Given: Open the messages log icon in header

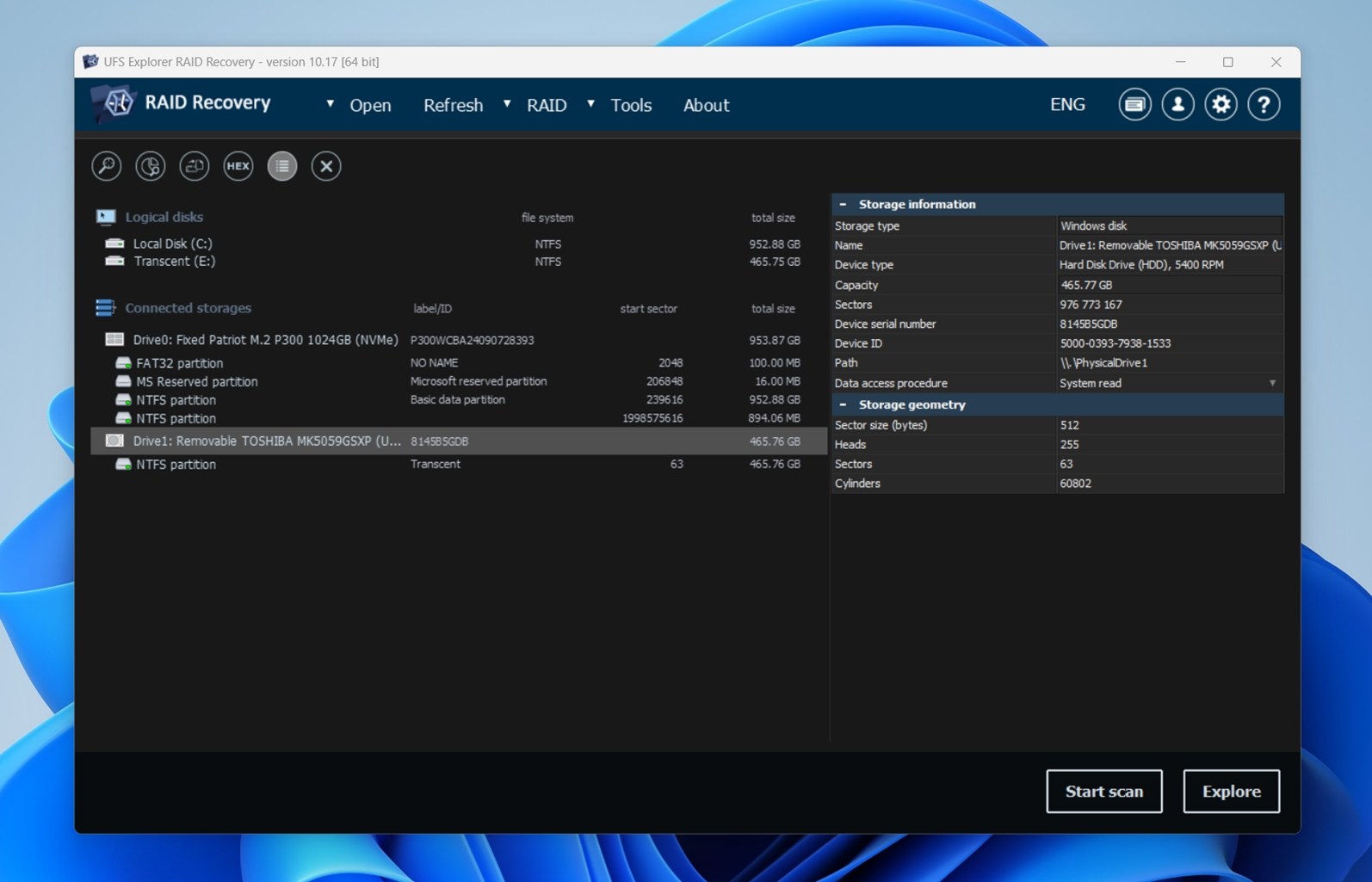Looking at the screenshot, I should point(1134,105).
